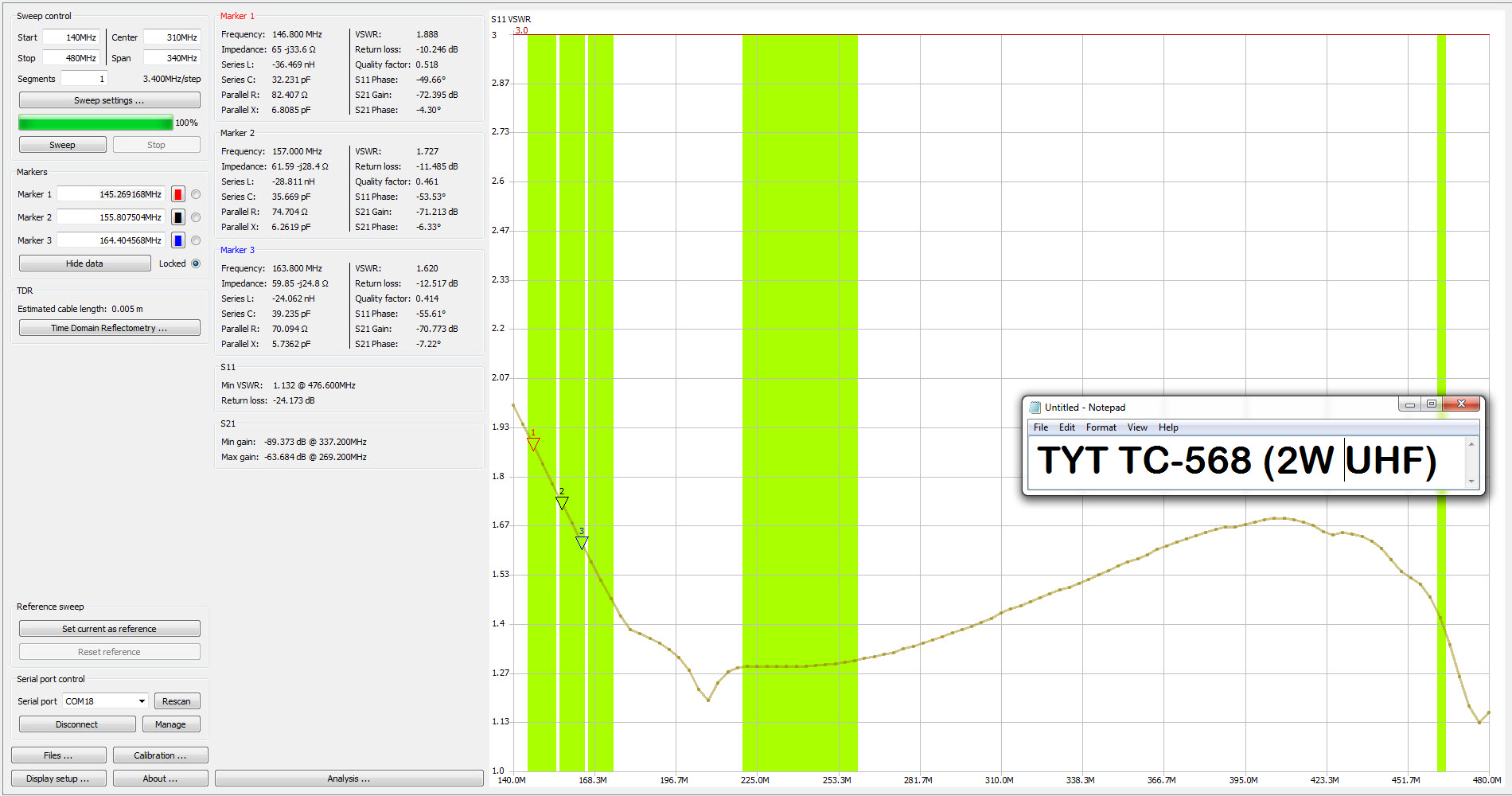Screen dimensions: 1512x796
Task: Select the Marker 3 radio button
Action: point(196,240)
